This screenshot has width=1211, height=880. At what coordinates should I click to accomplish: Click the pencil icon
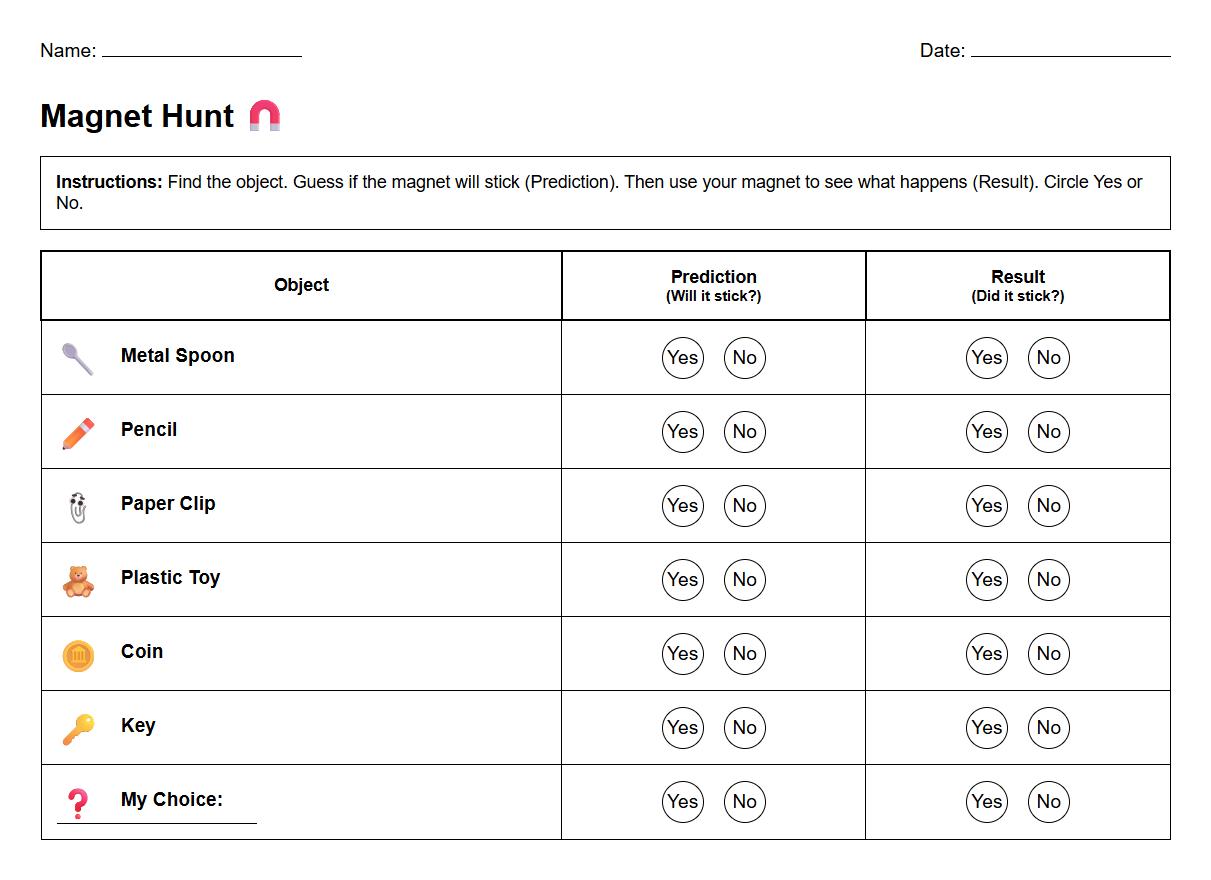tap(78, 433)
